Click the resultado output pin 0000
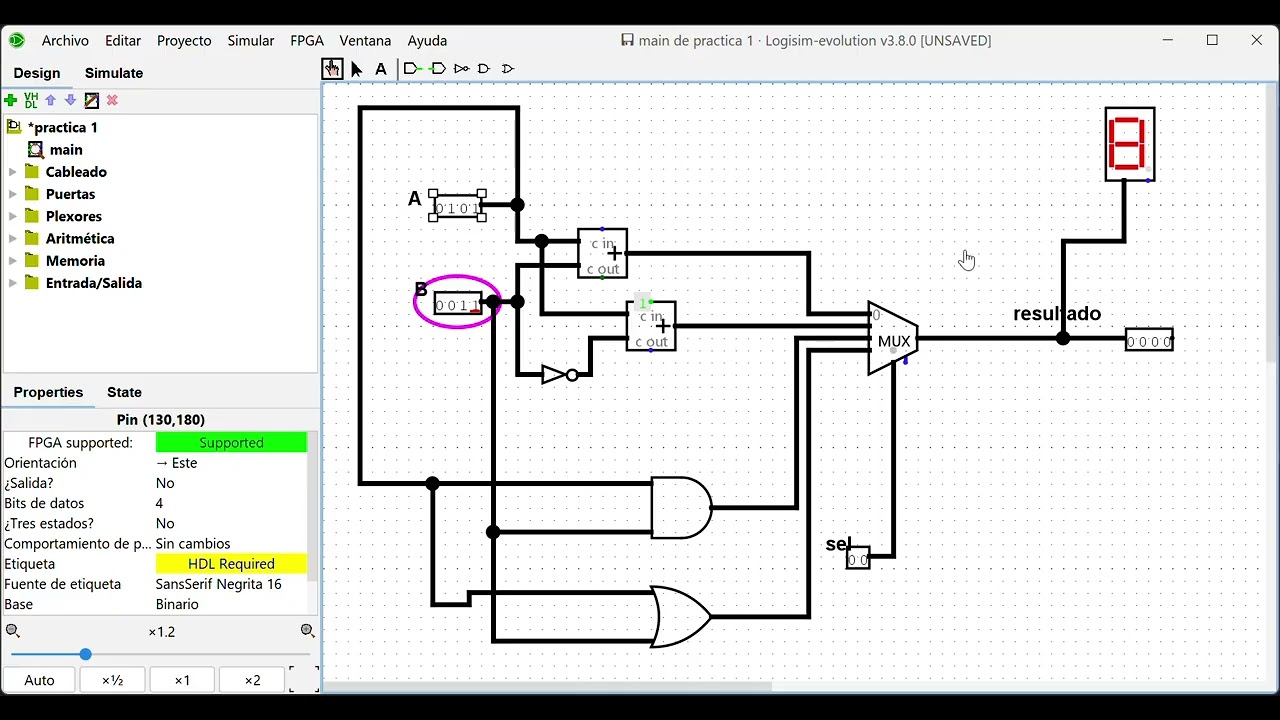 (1149, 340)
